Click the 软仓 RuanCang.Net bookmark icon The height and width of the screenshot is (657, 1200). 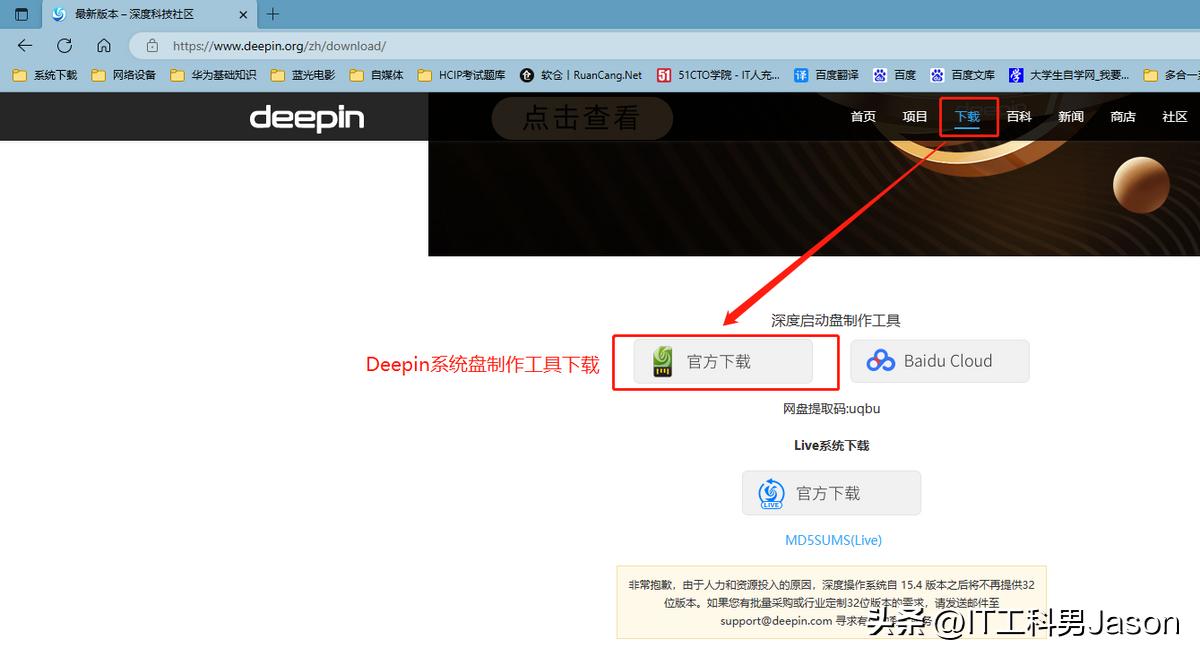click(x=528, y=74)
